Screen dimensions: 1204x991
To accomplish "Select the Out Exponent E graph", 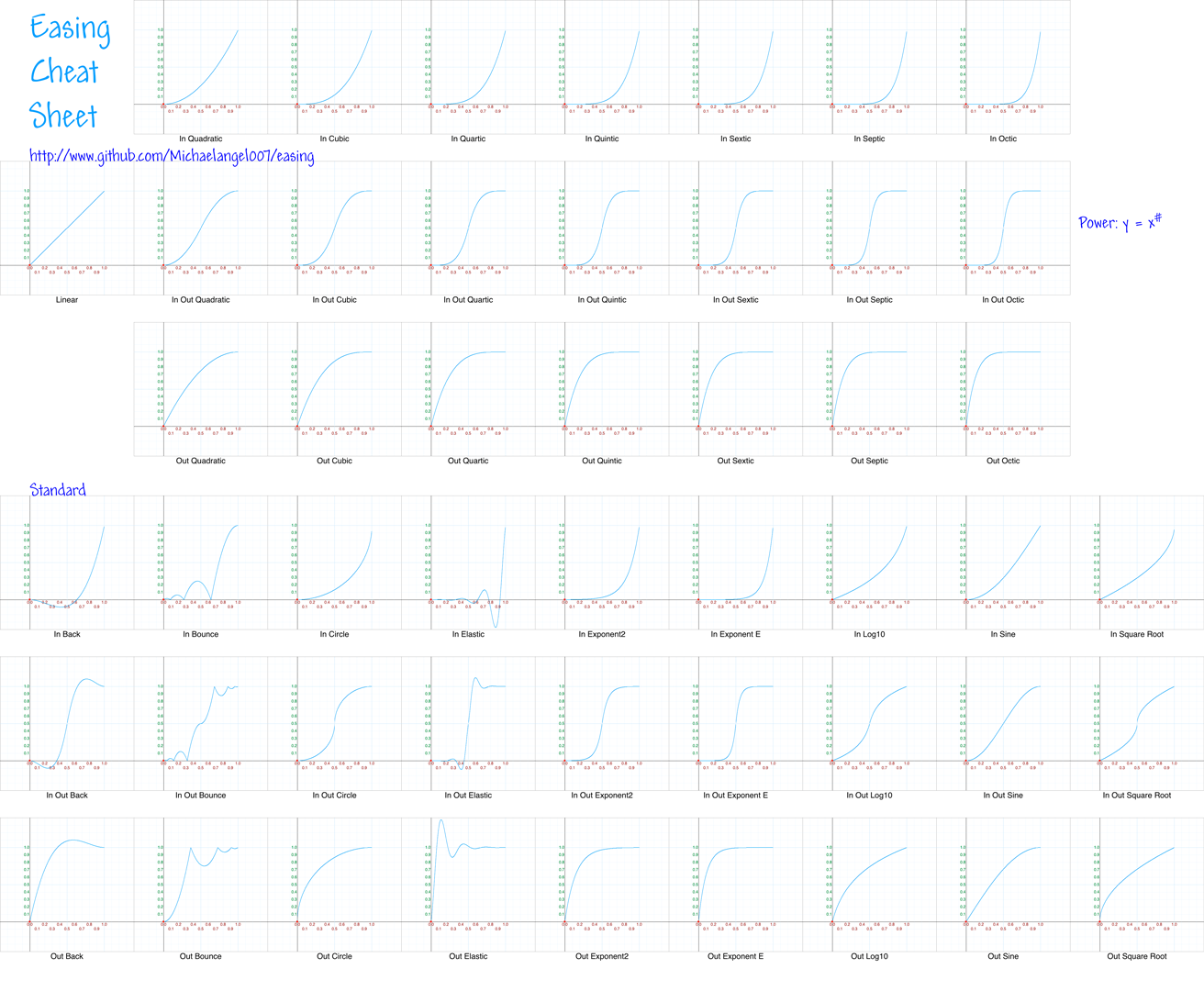I will [x=736, y=885].
